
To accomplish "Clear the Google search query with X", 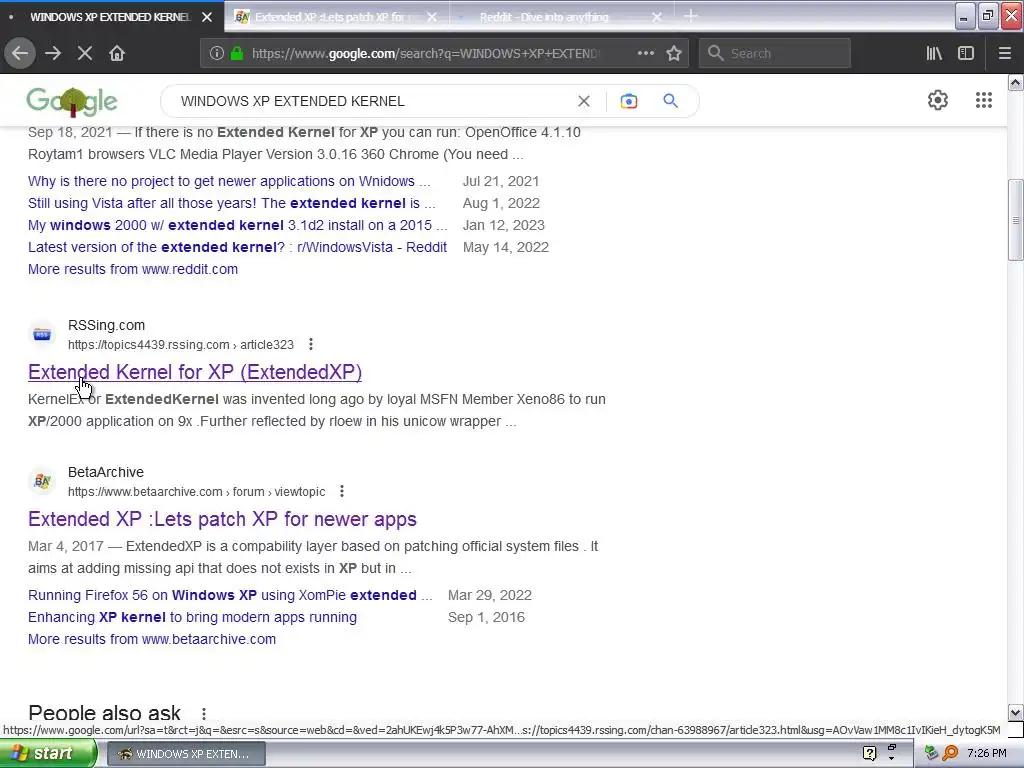I will pos(584,101).
